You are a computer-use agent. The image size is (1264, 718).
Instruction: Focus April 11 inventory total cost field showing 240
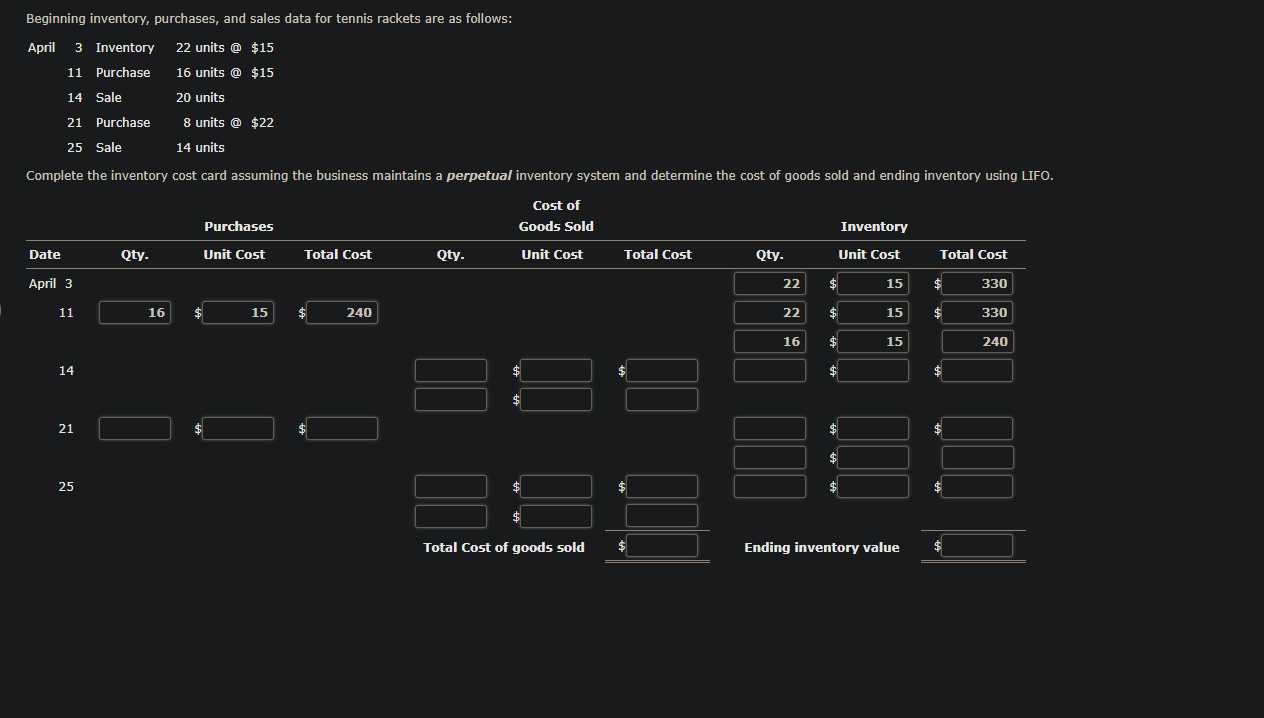pyautogui.click(x=977, y=342)
